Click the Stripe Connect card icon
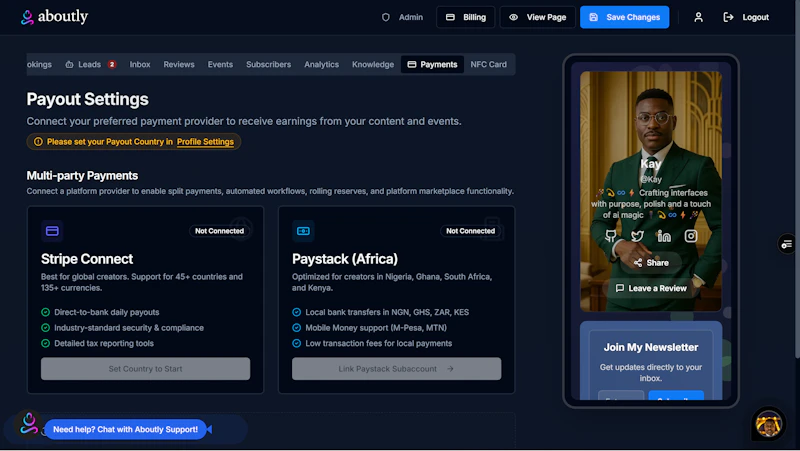Screen dimensions: 800x451 [x=52, y=231]
